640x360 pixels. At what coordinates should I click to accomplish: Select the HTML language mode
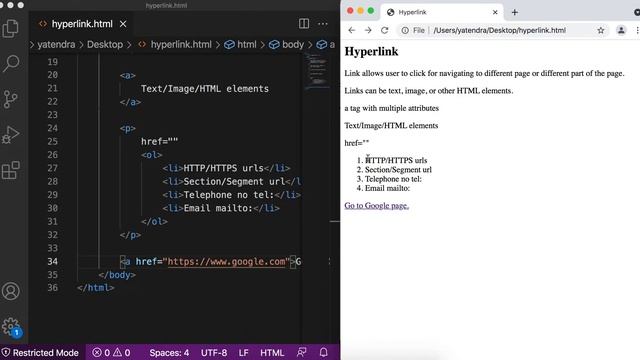point(272,353)
